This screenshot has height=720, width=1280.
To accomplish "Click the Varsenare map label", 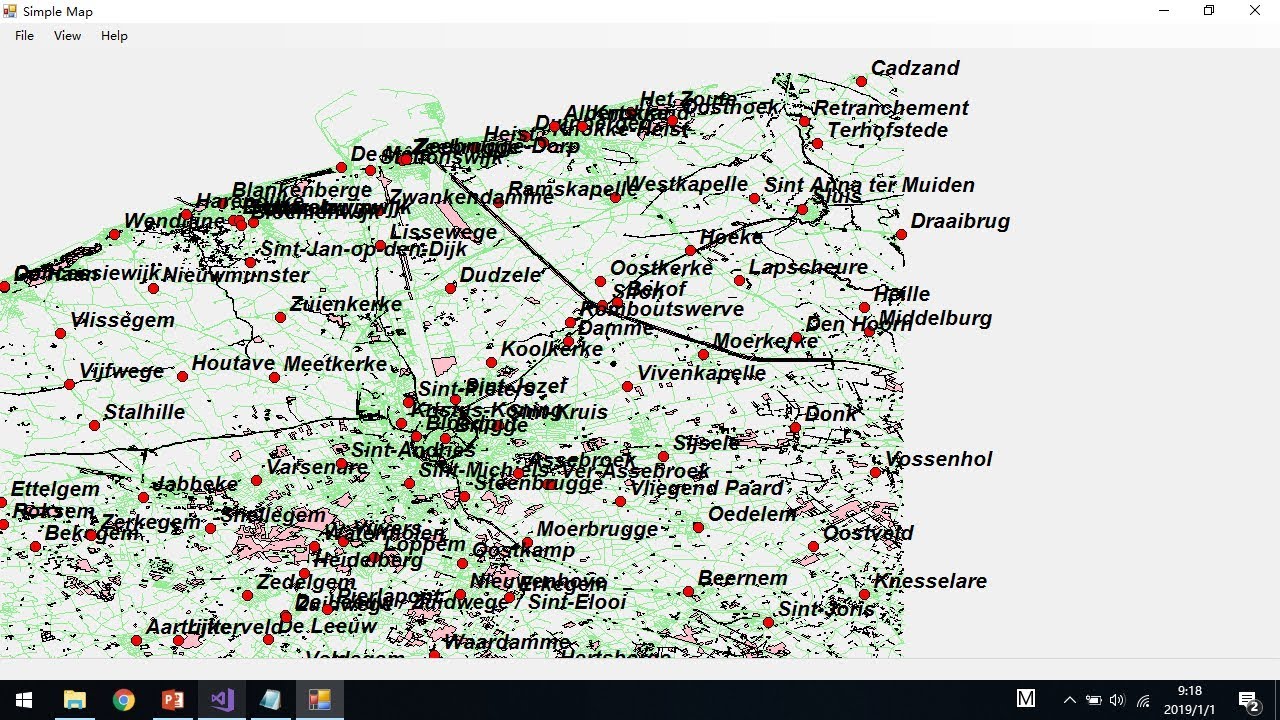I will (317, 467).
